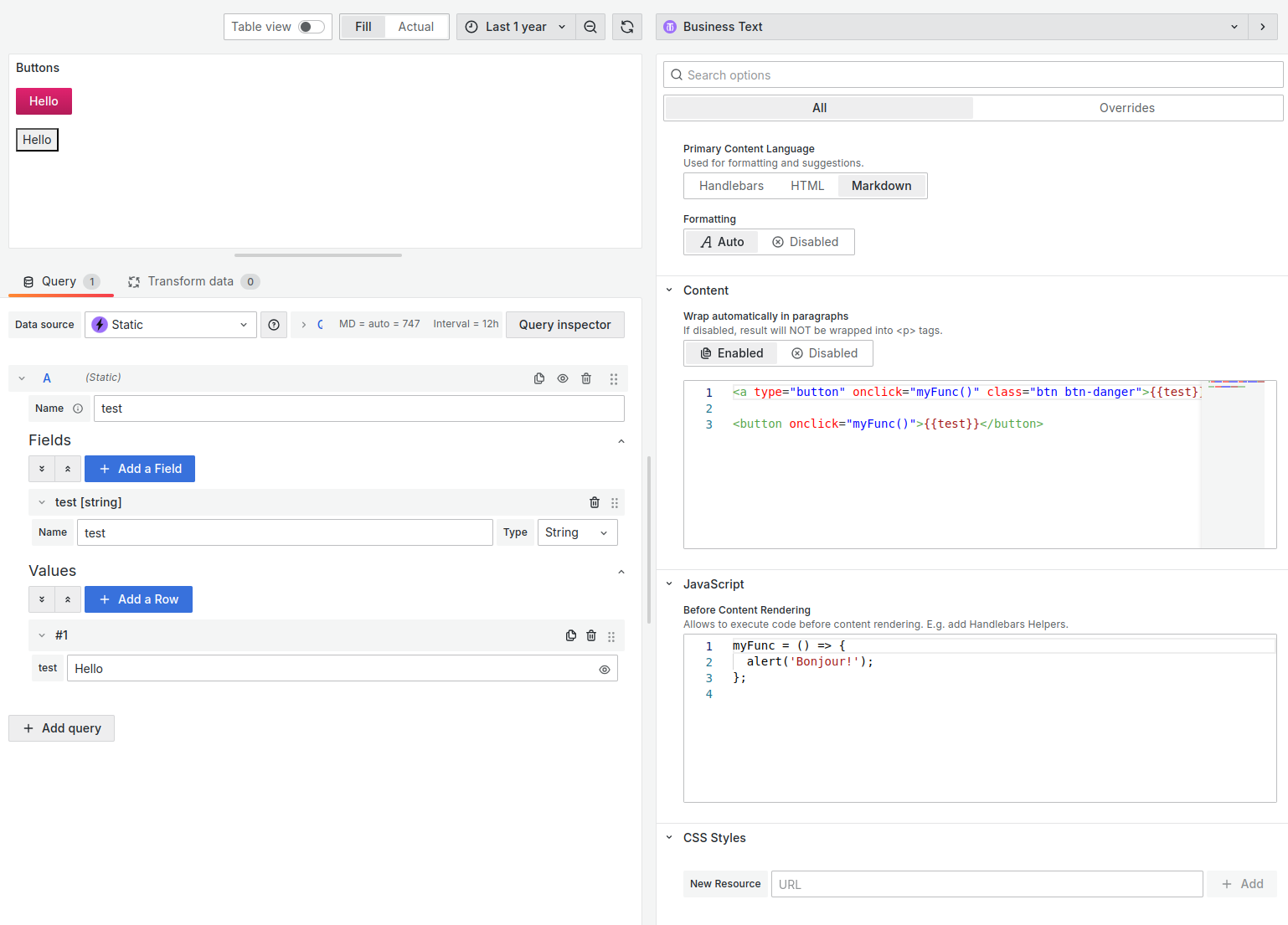Click the Add a Field button
The width and height of the screenshot is (1288, 925).
139,469
